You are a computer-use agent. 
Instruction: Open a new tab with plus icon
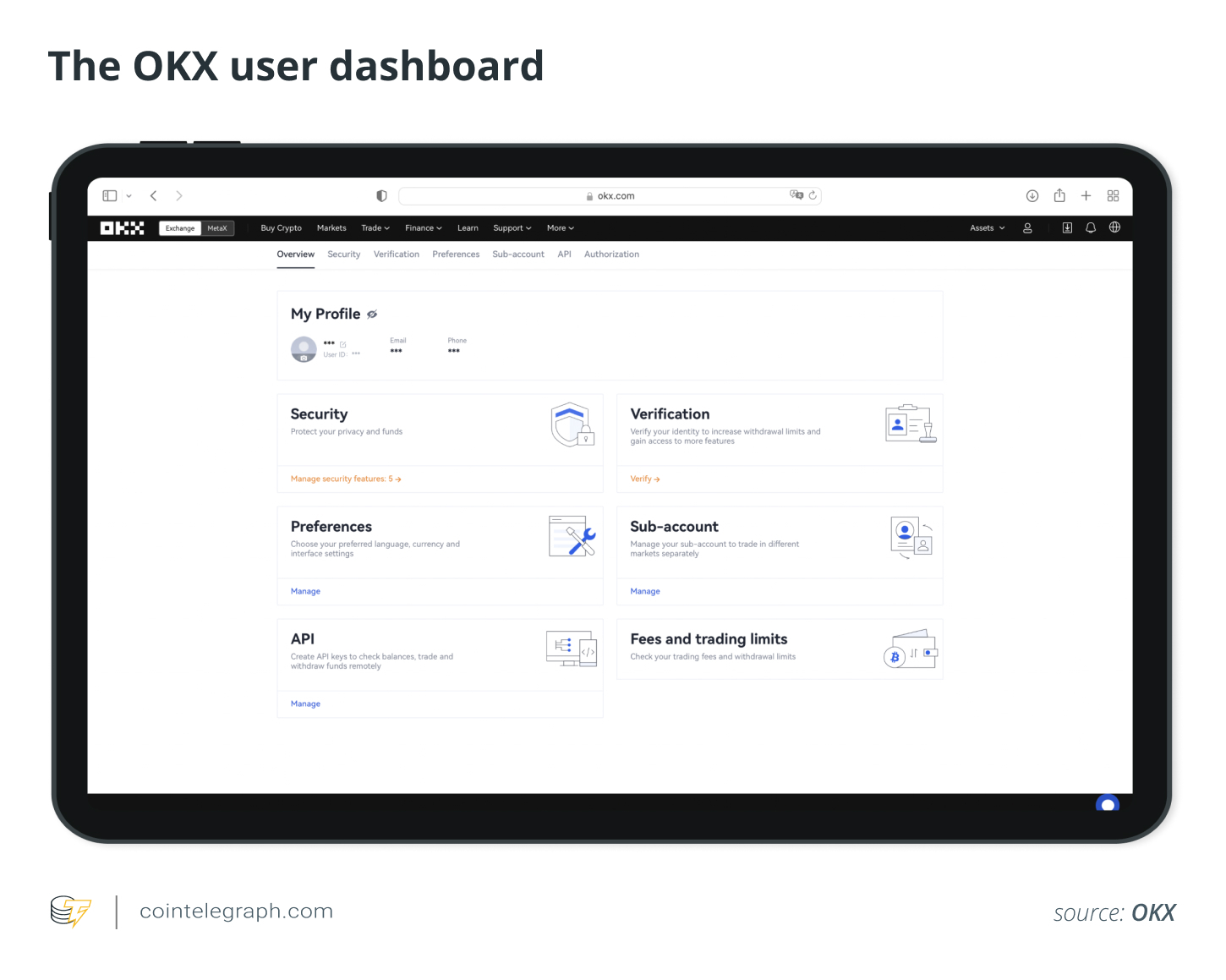[x=1086, y=196]
